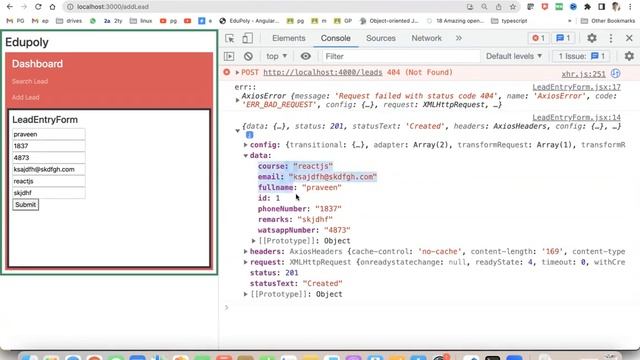The height and width of the screenshot is (360, 640).
Task: Click the Dashboard heading
Action: click(37, 64)
